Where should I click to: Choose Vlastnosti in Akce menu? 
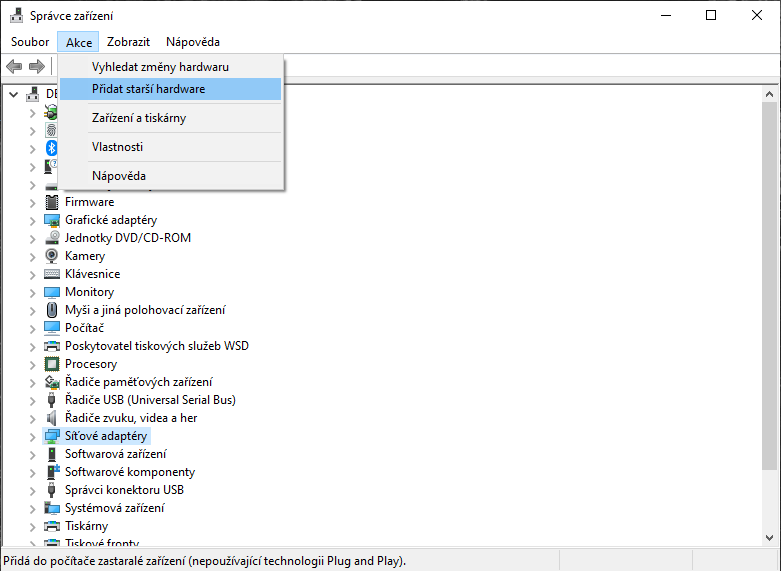tap(170, 147)
